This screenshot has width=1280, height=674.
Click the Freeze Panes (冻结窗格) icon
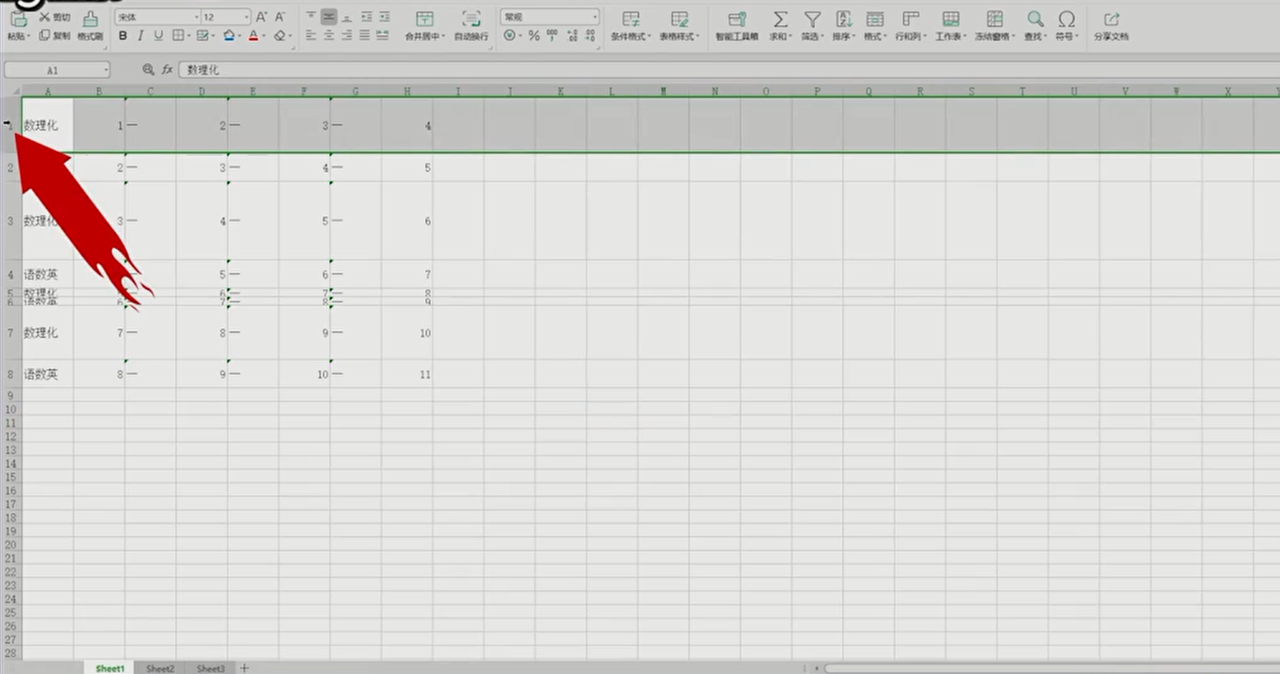[x=994, y=19]
